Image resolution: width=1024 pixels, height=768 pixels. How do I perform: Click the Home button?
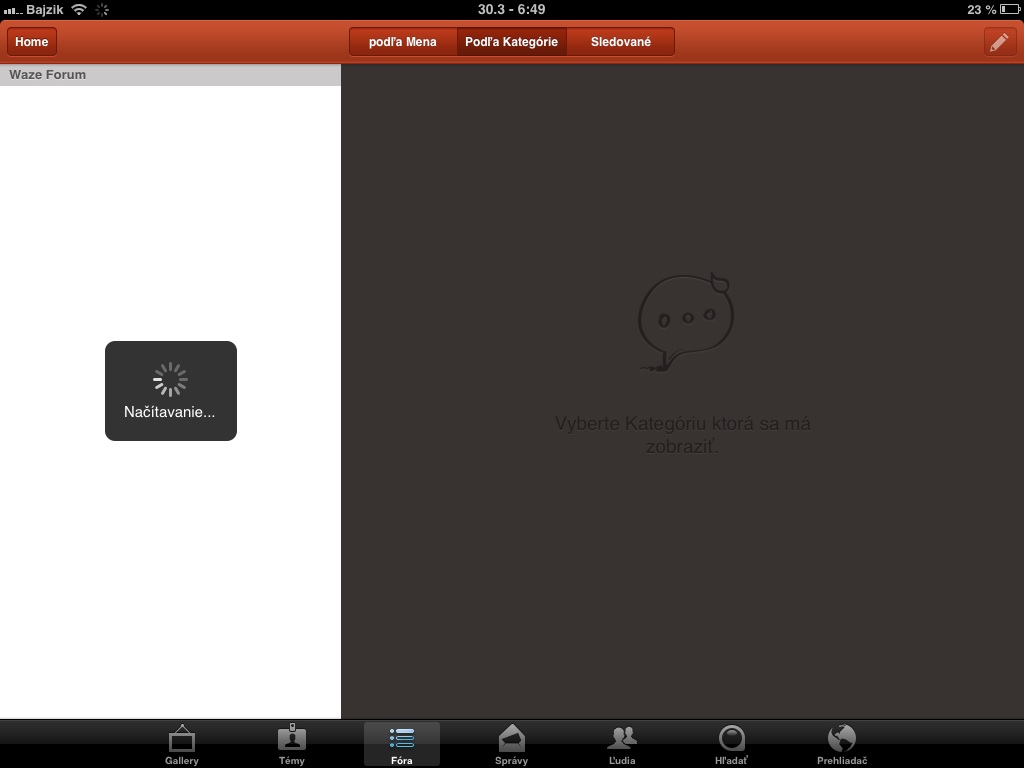[32, 42]
